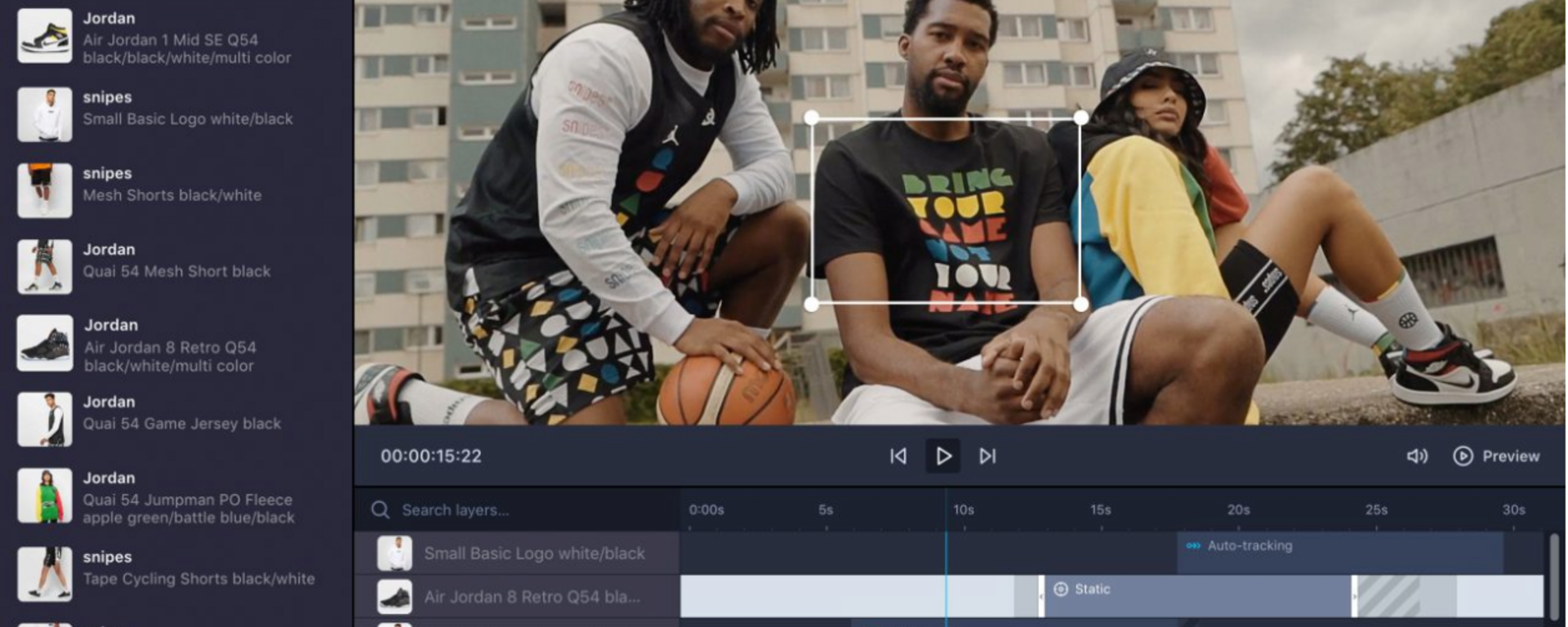1568x627 pixels.
Task: Click 'Small Basic Logo white/black' in product list
Action: [188, 119]
